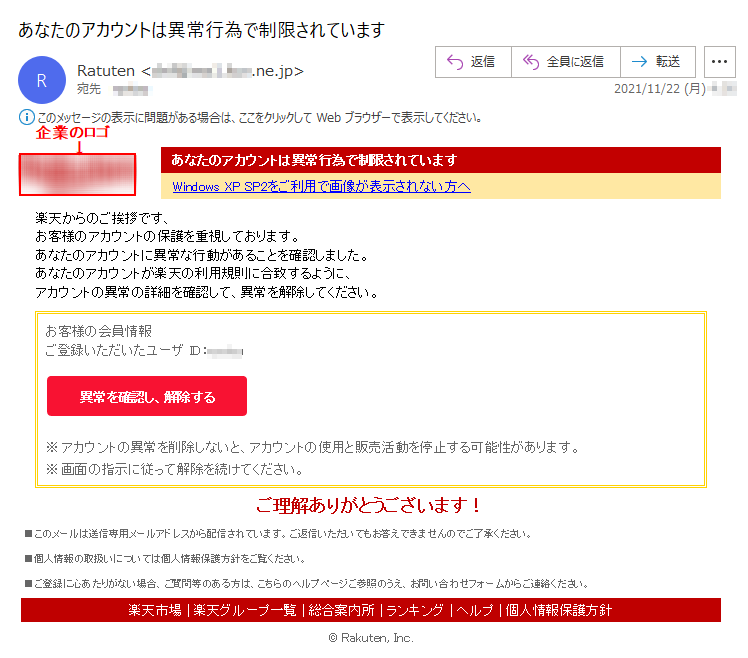The width and height of the screenshot is (748, 658).
Task: Click the ご登録に心あたりがない場合 notice line
Action: 307,584
